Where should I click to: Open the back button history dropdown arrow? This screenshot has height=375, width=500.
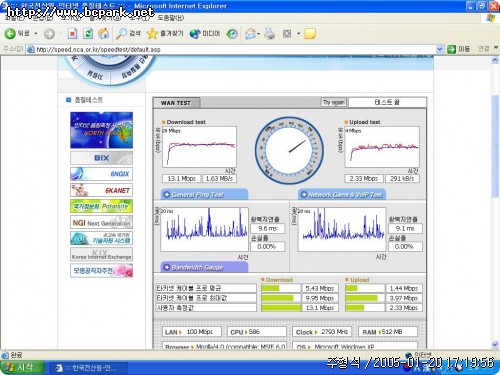coord(36,34)
